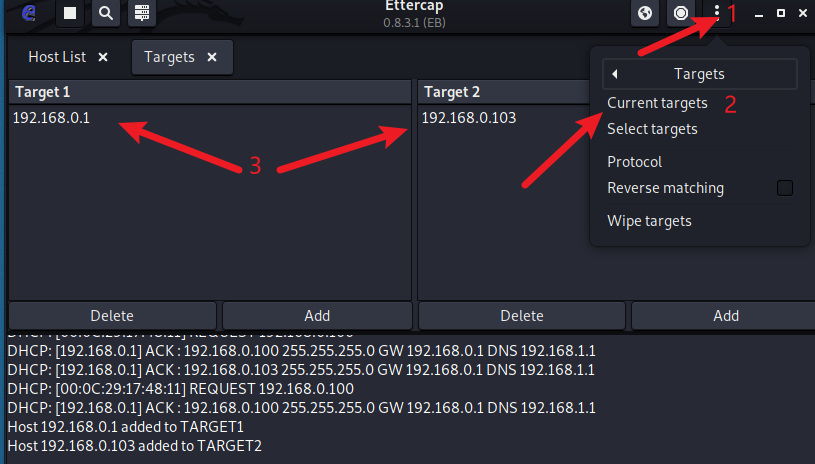
Task: Delete the selected Target 2 host
Action: point(522,315)
